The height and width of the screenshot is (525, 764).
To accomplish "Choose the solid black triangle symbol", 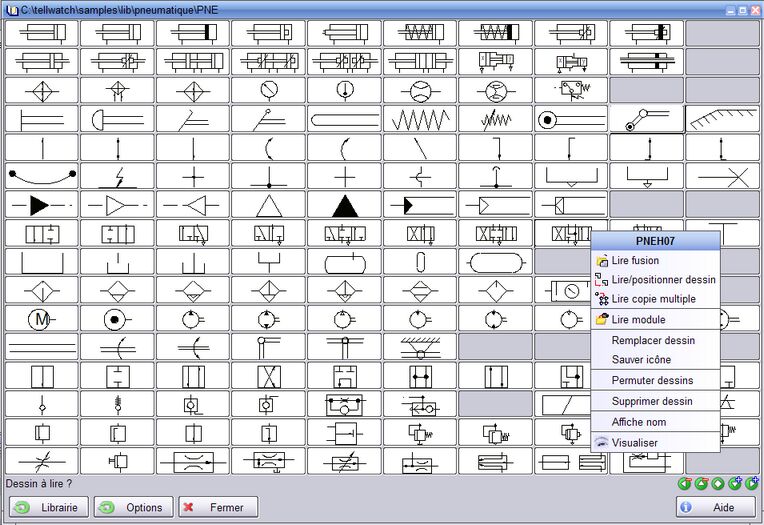I will click(344, 205).
